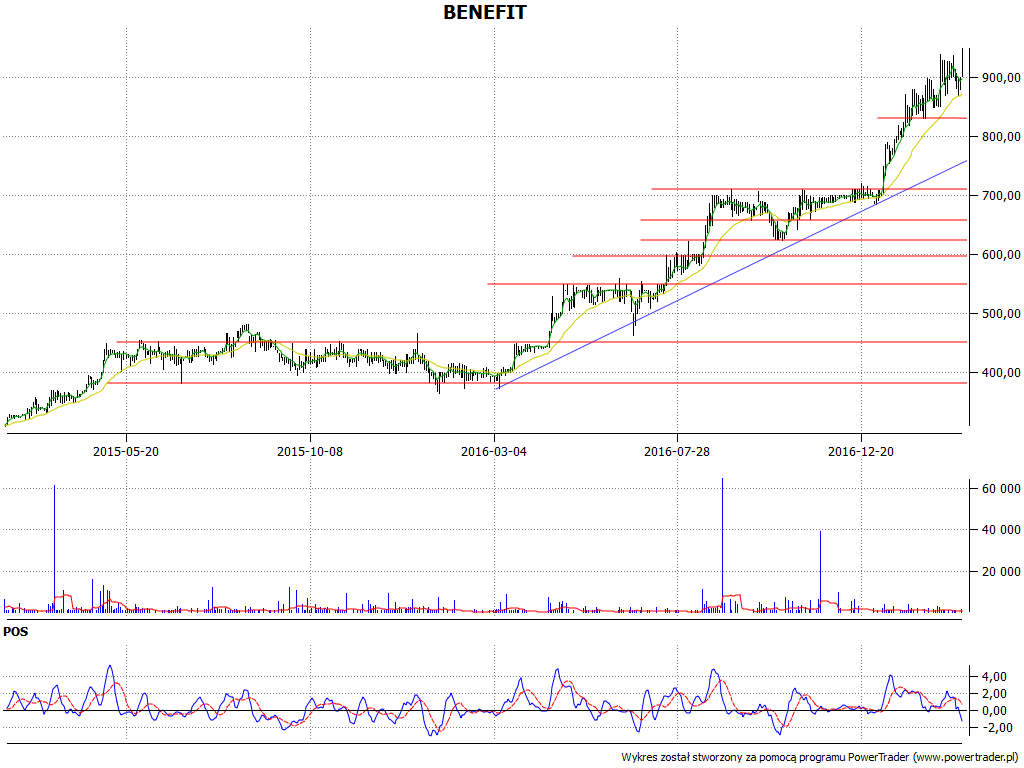The image size is (1024, 768).
Task: Select the 2015-05-20 date label
Action: click(126, 451)
